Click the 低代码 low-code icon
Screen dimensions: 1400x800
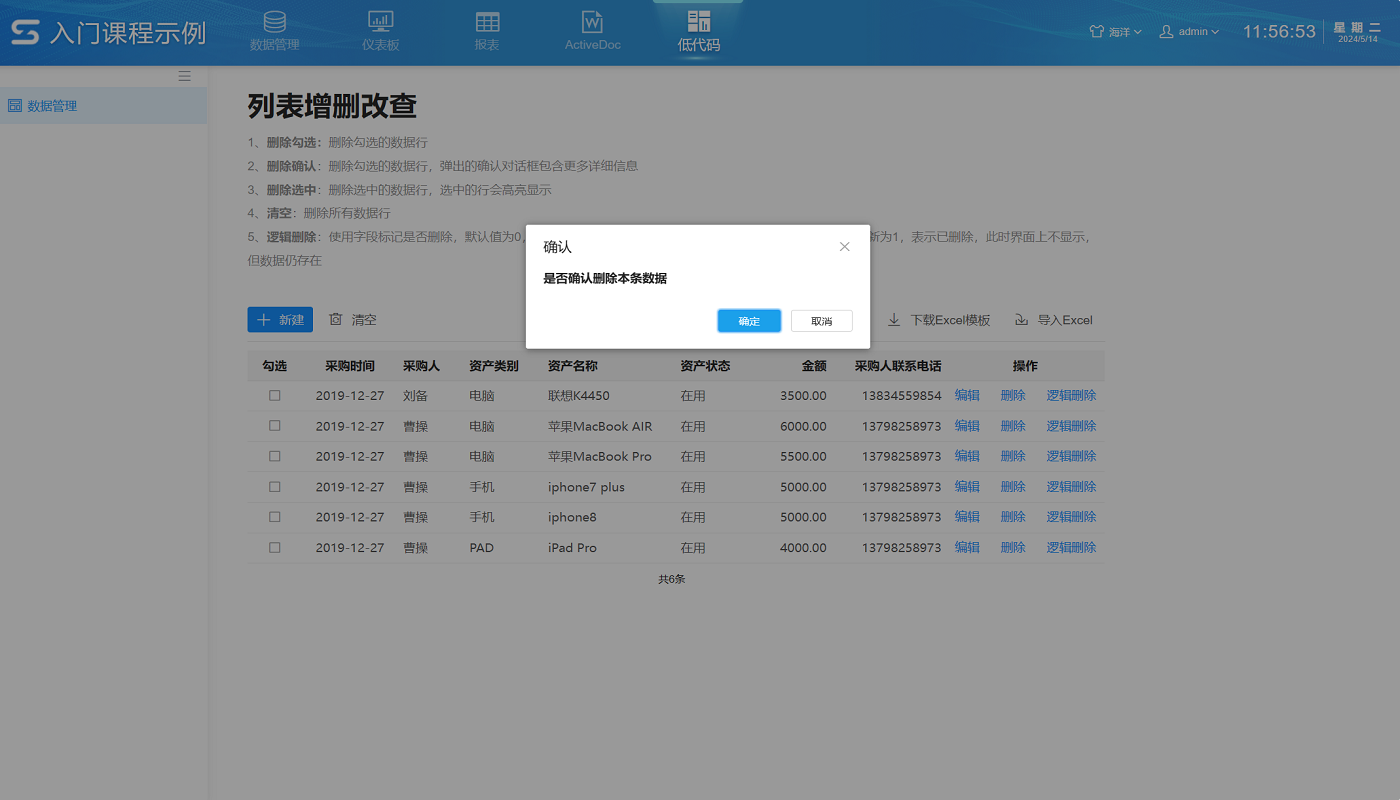coord(698,22)
